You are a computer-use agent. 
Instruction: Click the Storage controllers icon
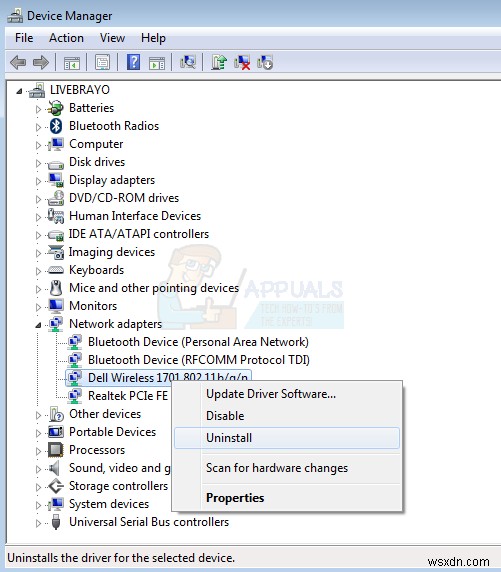(x=56, y=486)
